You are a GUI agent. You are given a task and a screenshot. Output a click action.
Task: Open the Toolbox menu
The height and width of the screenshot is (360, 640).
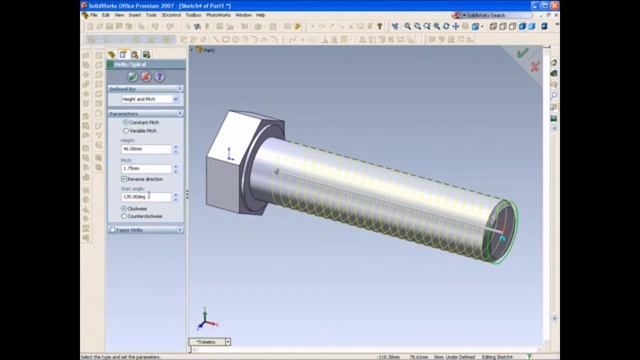[x=193, y=15]
